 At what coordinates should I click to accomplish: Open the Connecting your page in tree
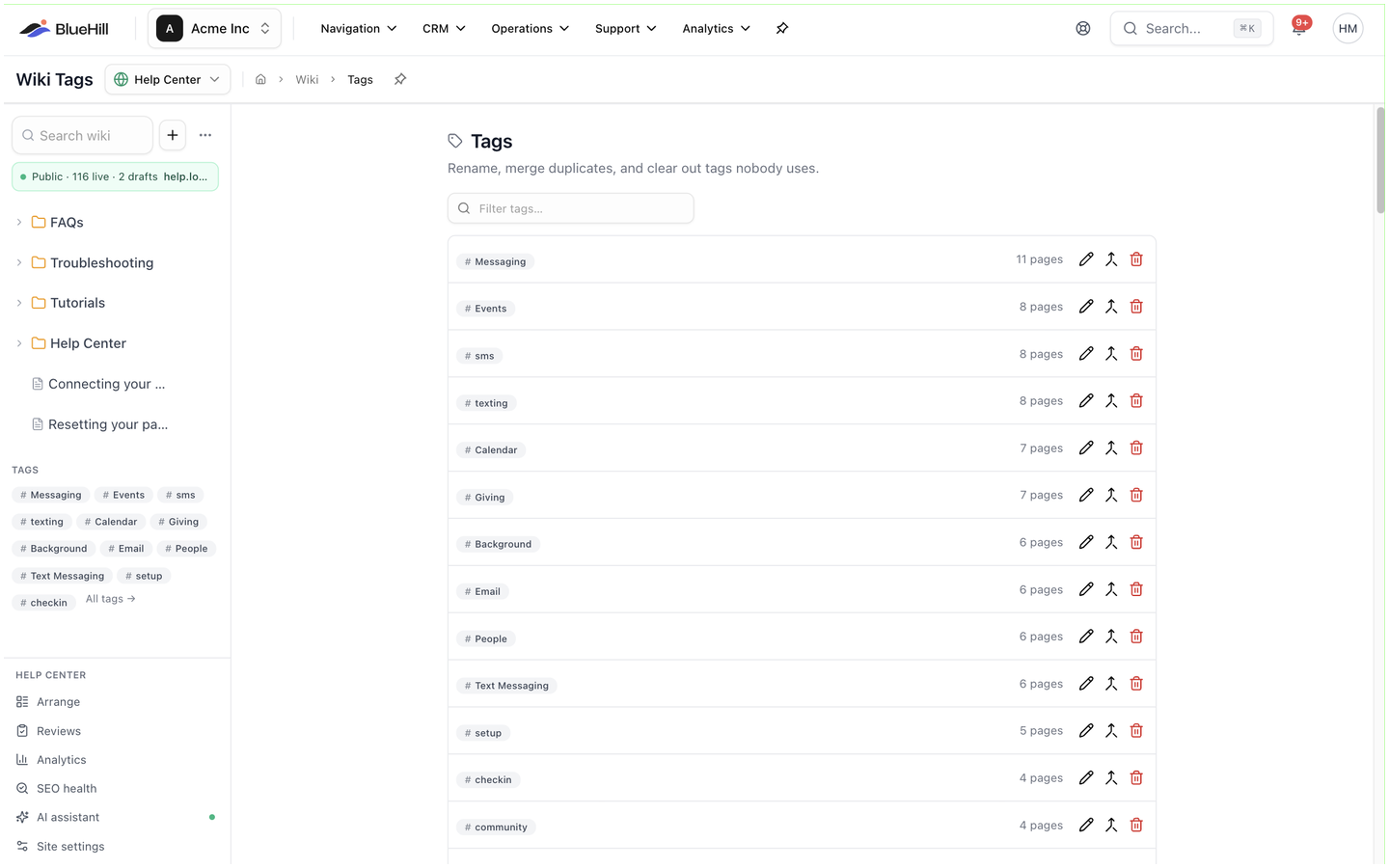[106, 384]
